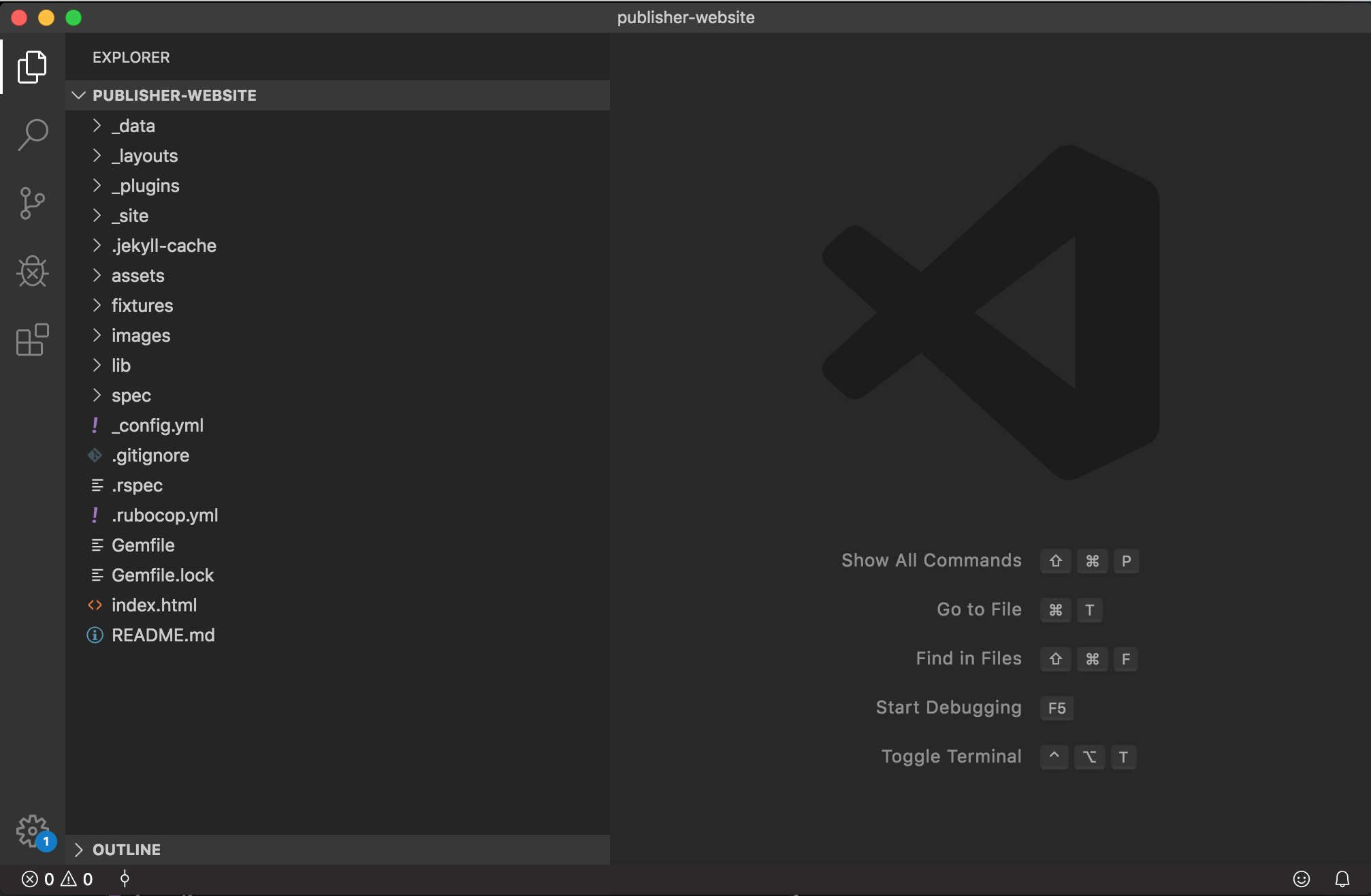Click Start Debugging label
The image size is (1371, 896).
tap(948, 707)
